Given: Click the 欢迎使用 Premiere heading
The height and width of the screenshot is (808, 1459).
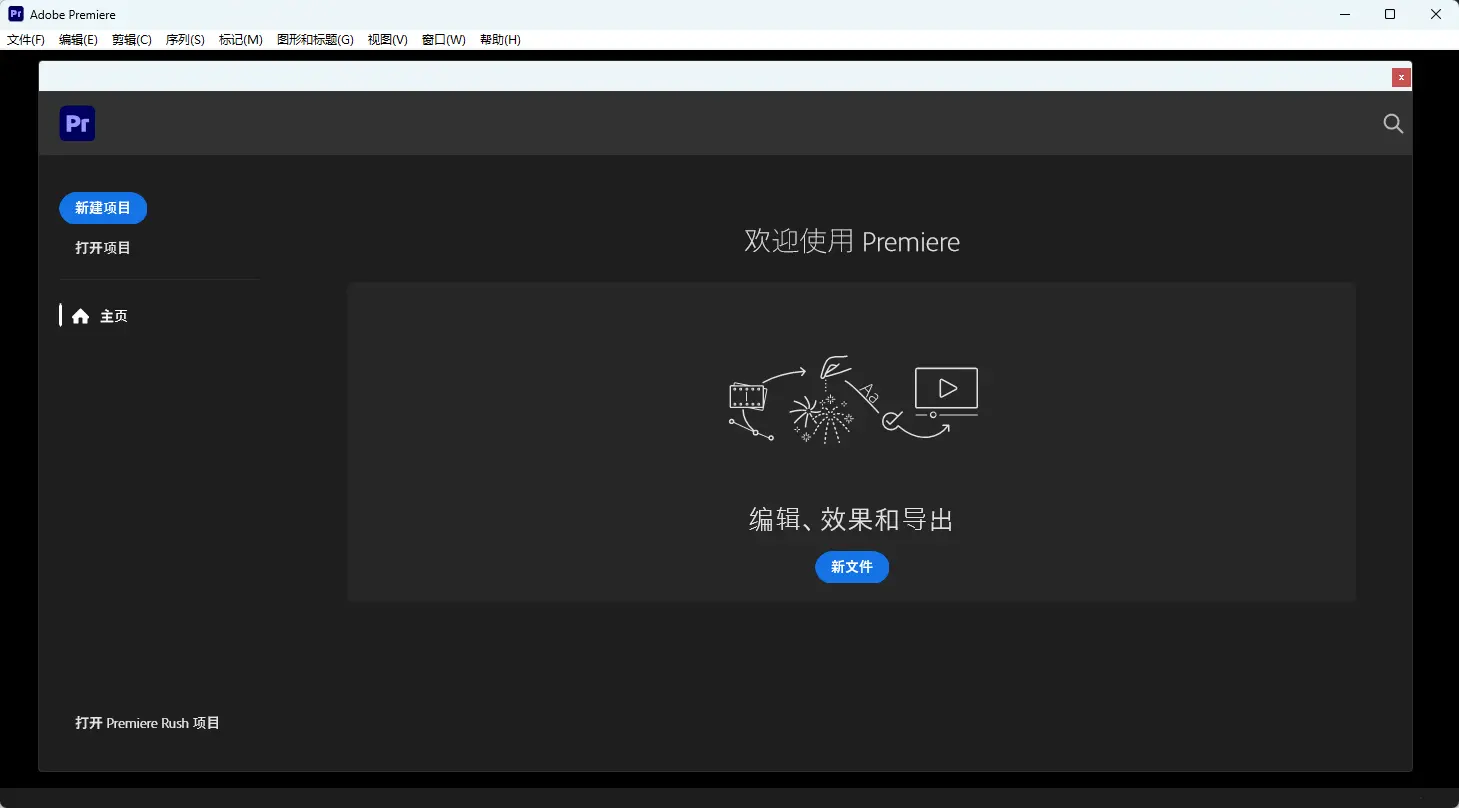Looking at the screenshot, I should tap(852, 241).
